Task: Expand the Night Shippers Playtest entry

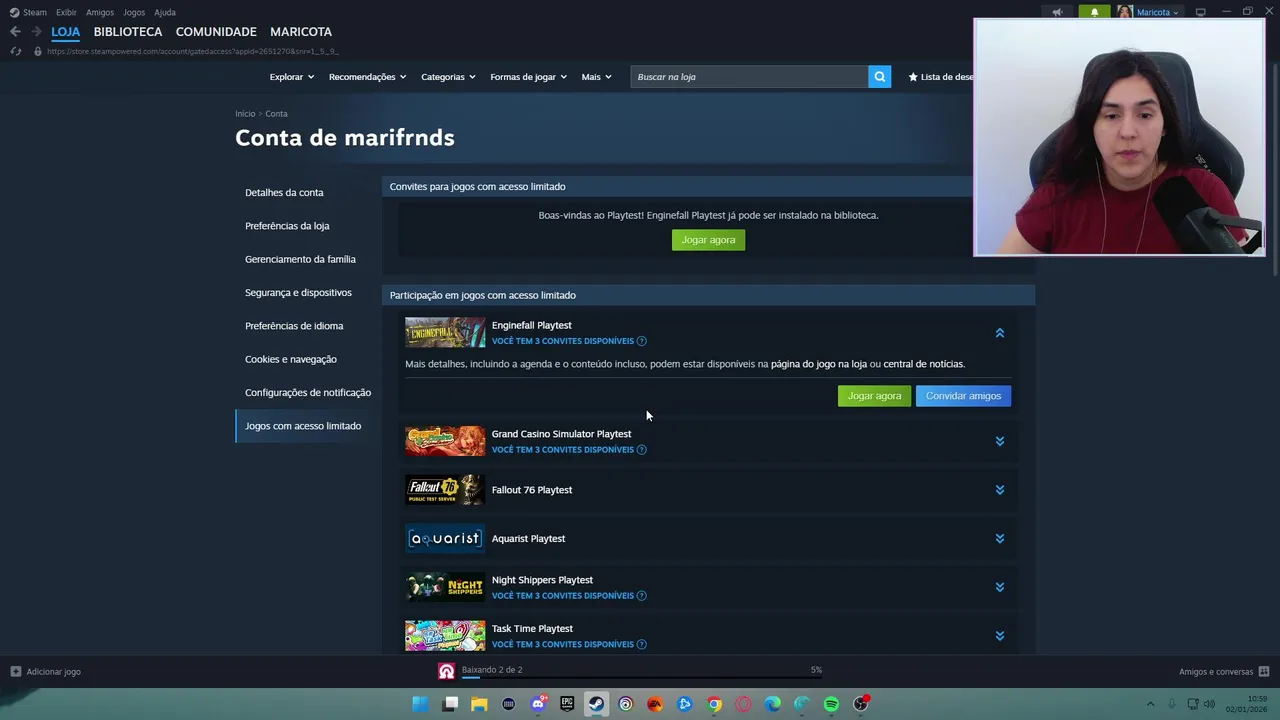Action: click(x=999, y=587)
